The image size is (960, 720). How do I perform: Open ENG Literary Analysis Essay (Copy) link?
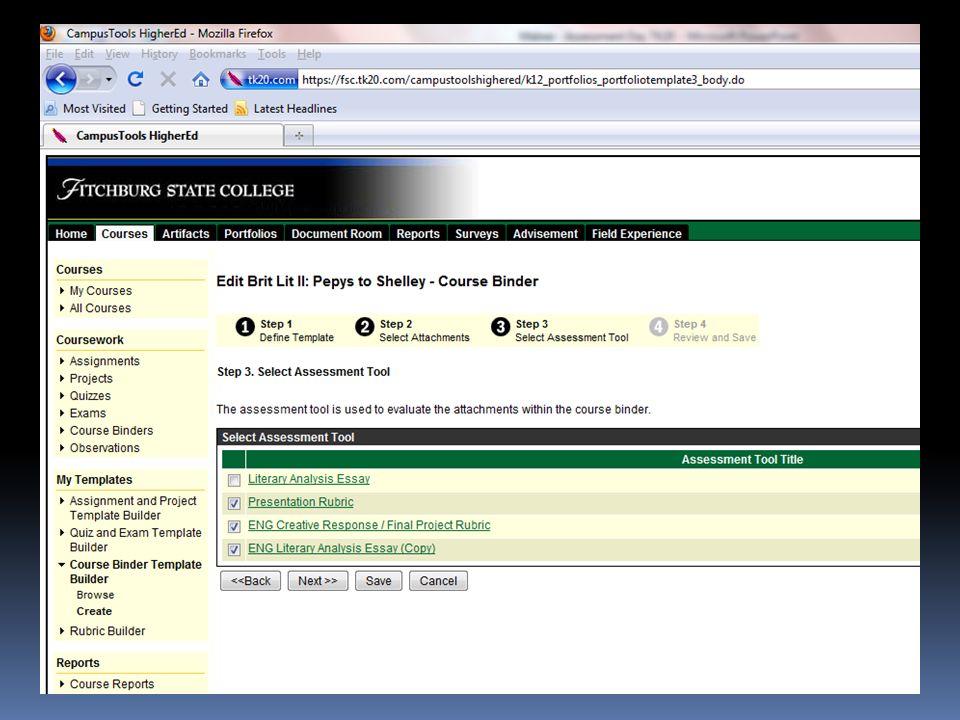pos(342,548)
